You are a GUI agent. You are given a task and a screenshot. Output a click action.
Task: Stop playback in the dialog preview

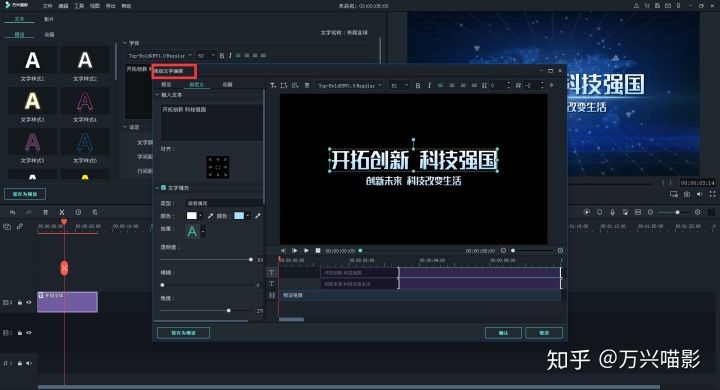318,251
